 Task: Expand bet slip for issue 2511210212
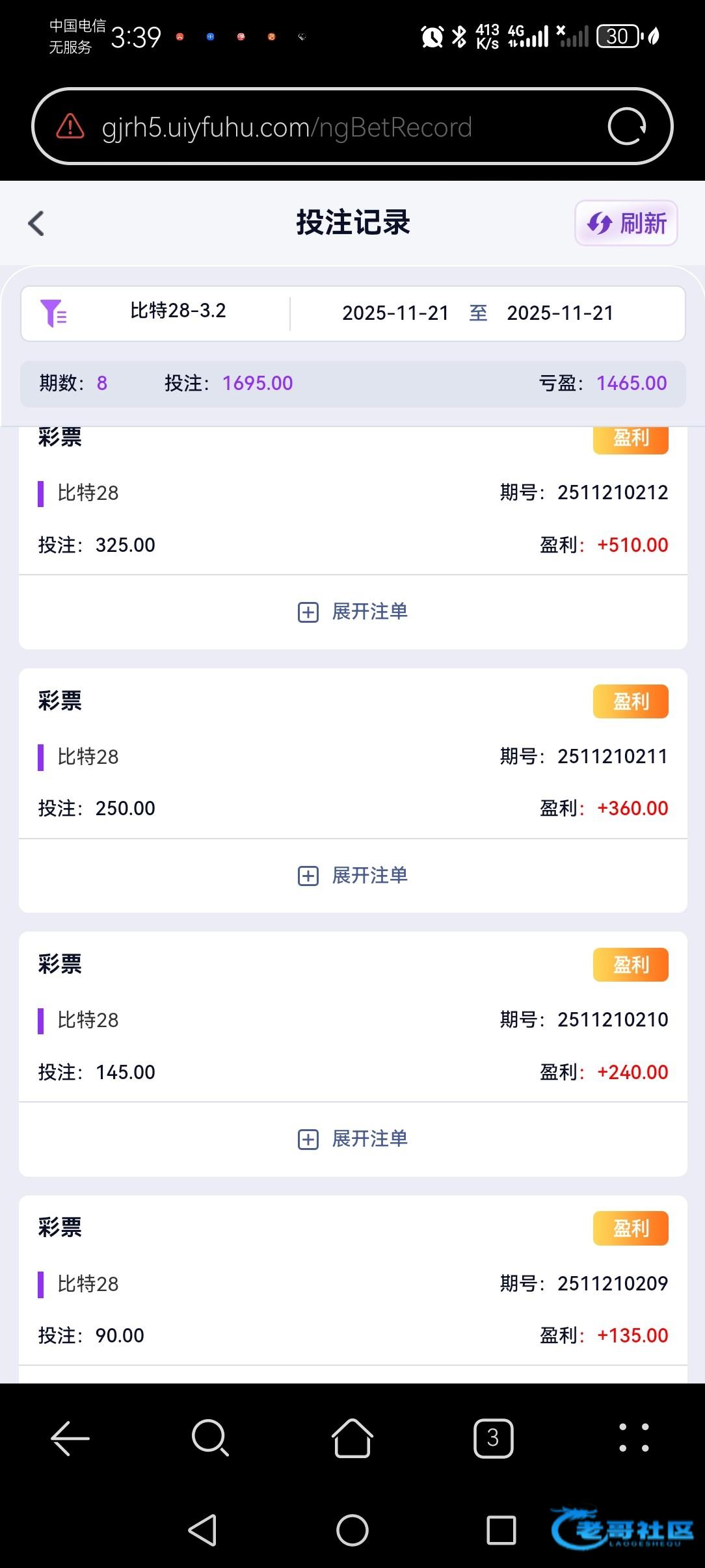tap(352, 612)
